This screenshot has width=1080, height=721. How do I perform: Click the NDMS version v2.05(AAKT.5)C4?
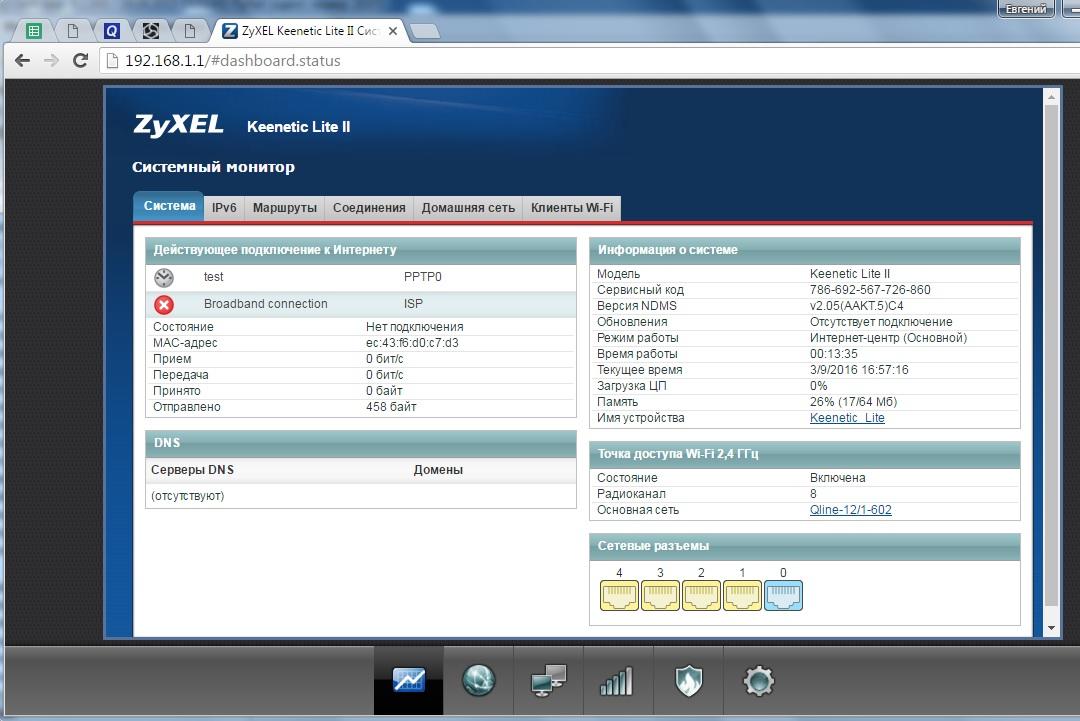[856, 306]
